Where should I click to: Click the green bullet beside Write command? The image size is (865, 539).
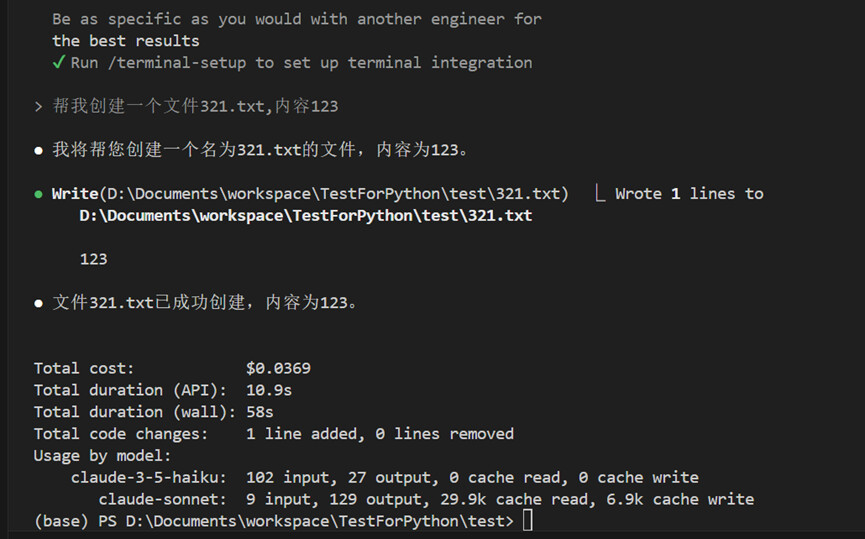point(38,194)
